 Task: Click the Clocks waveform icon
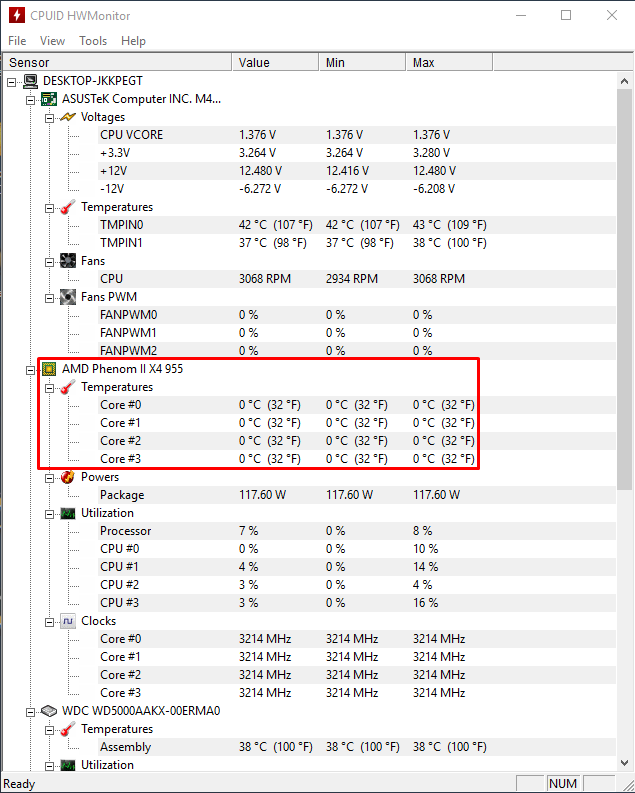pyautogui.click(x=68, y=621)
